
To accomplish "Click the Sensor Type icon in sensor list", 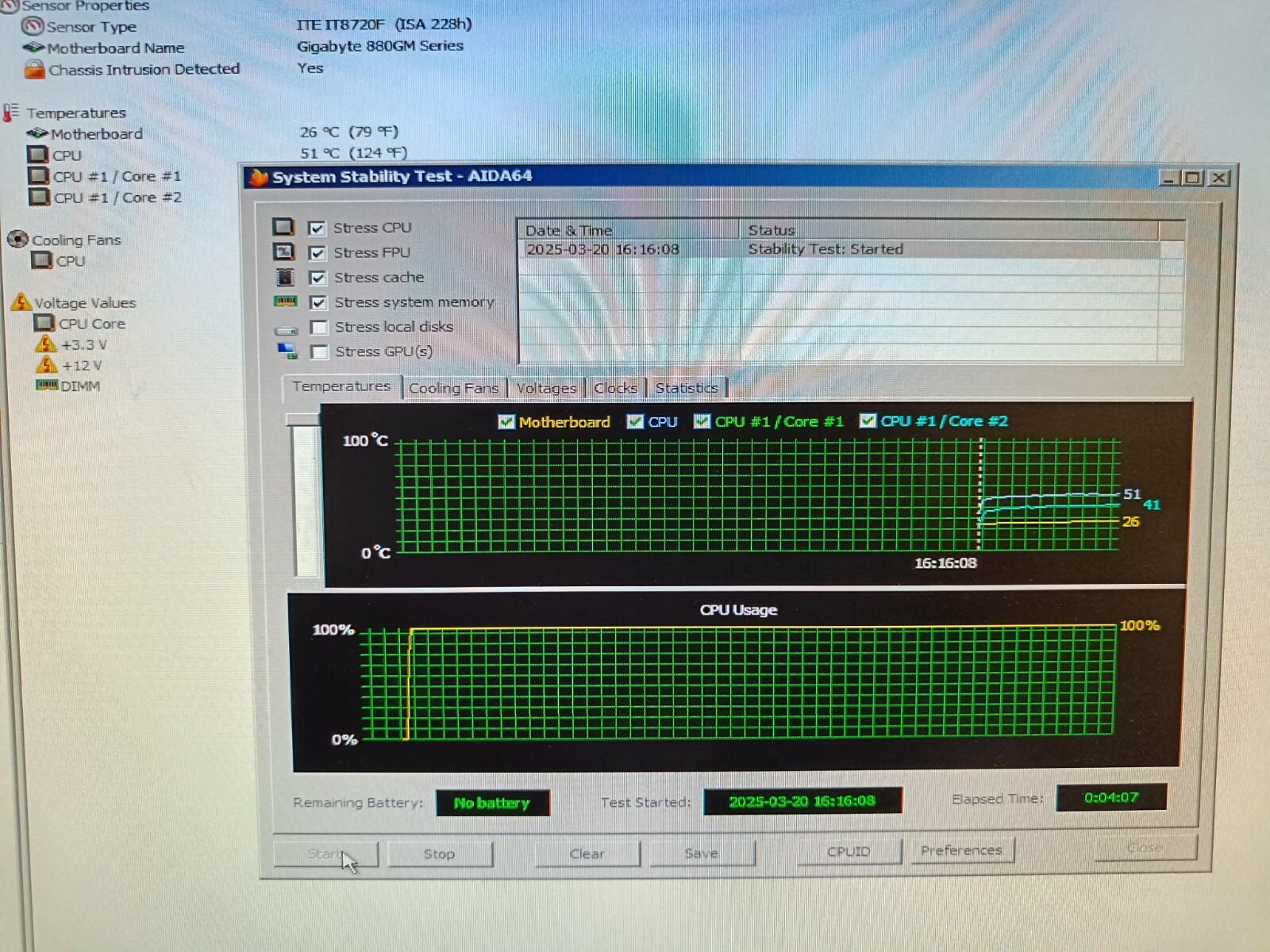I will tap(33, 26).
